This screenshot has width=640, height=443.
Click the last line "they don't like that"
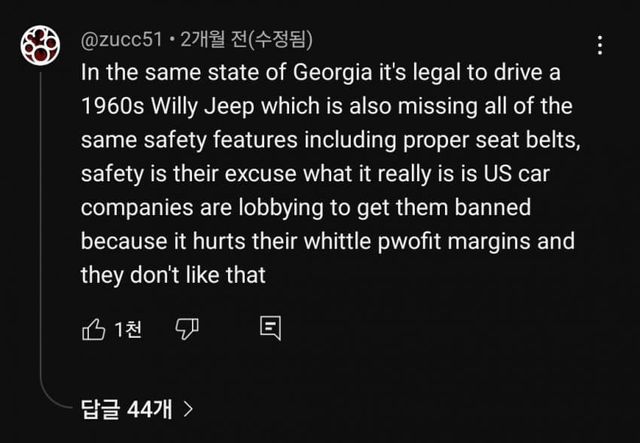173,273
